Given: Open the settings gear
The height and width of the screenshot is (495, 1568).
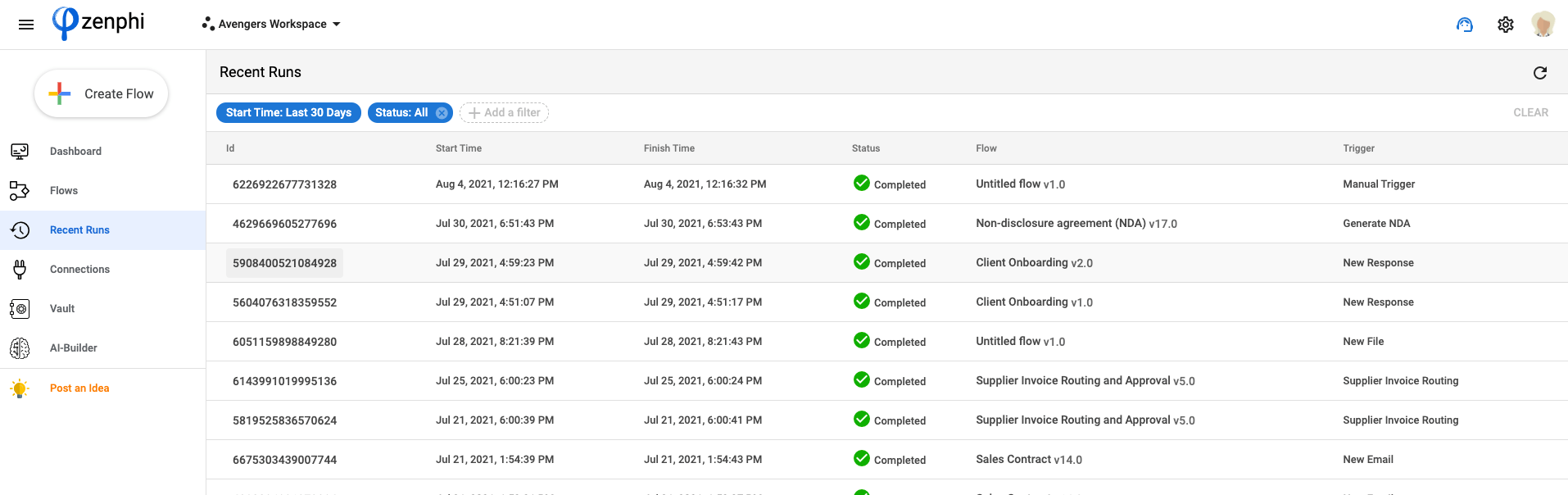Looking at the screenshot, I should (x=1506, y=25).
